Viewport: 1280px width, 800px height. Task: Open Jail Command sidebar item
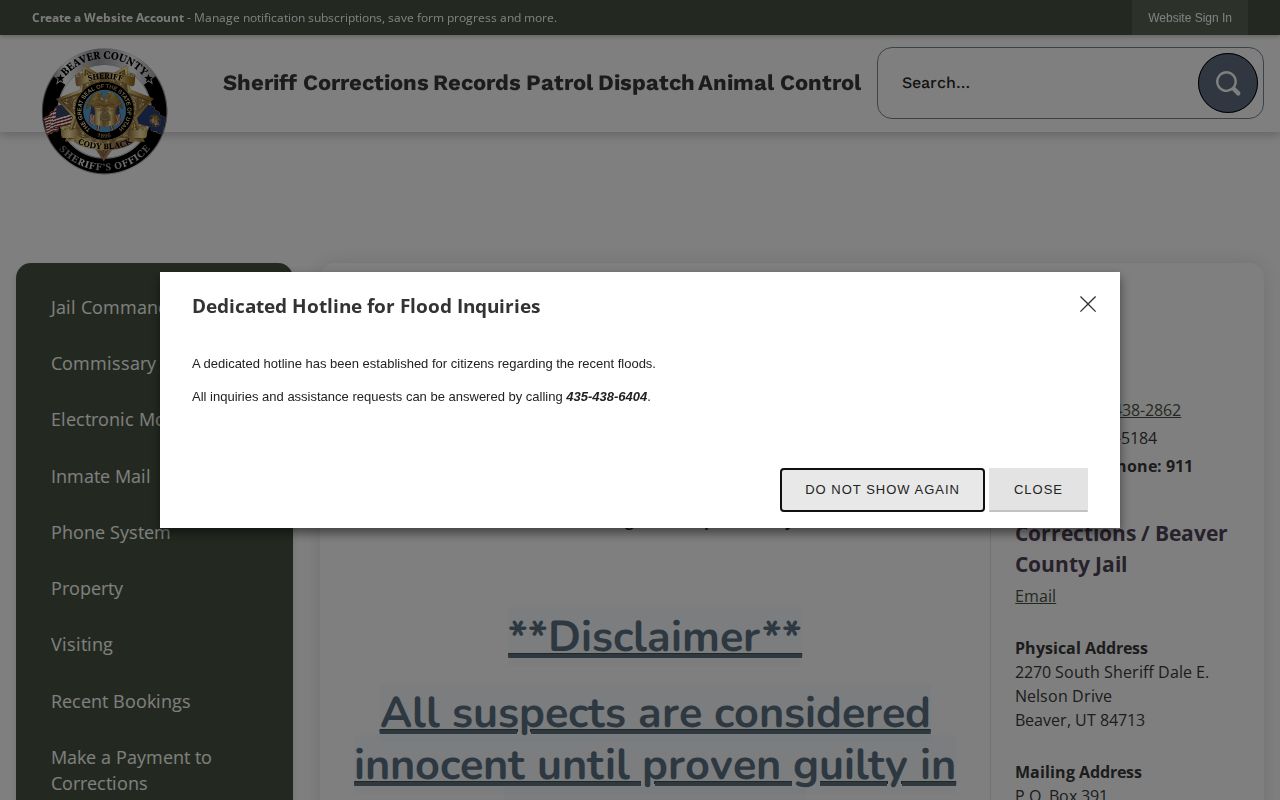[x=105, y=307]
